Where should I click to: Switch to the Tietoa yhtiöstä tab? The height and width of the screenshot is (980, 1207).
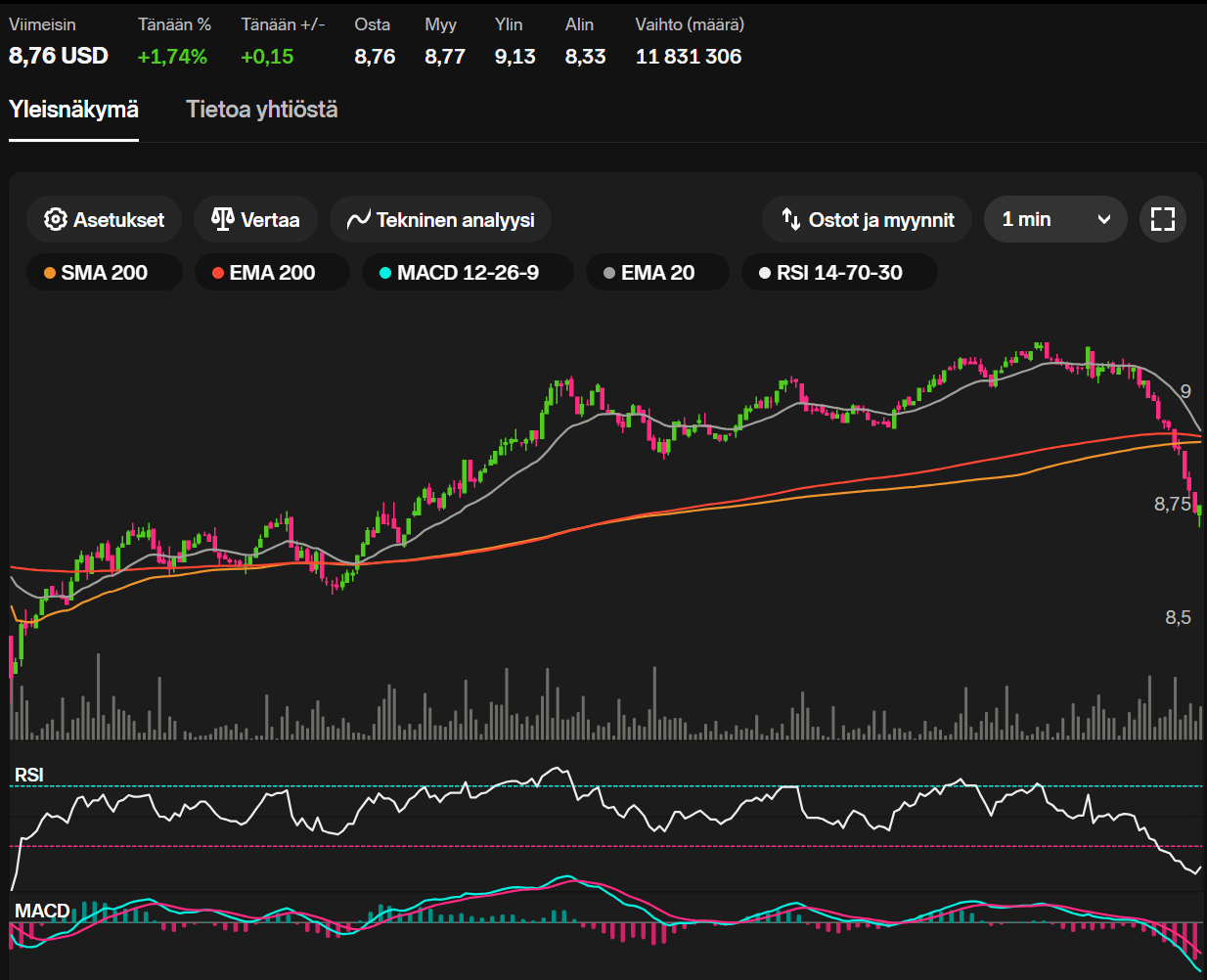(x=262, y=110)
